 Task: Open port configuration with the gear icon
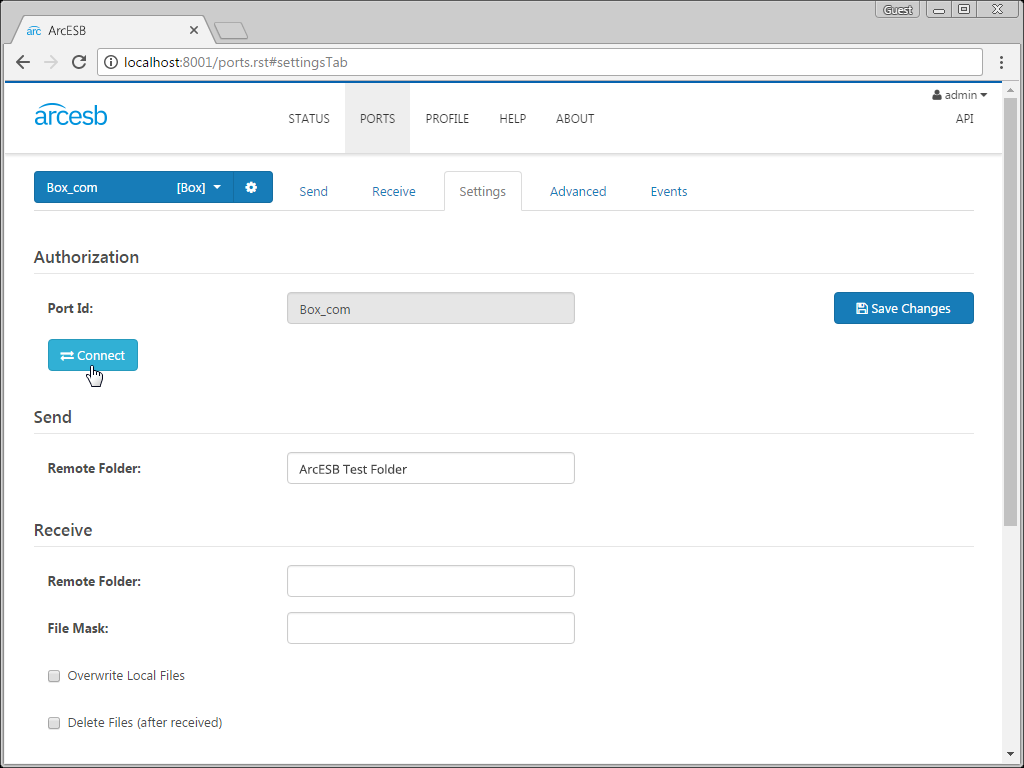[251, 187]
